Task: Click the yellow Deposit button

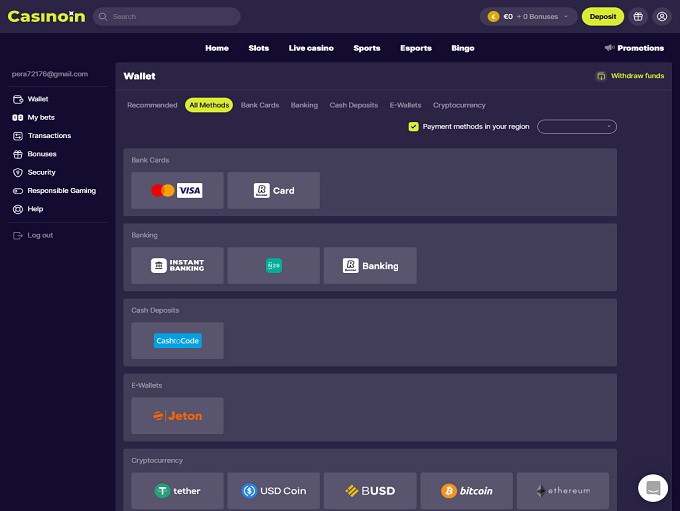Action: [x=603, y=17]
